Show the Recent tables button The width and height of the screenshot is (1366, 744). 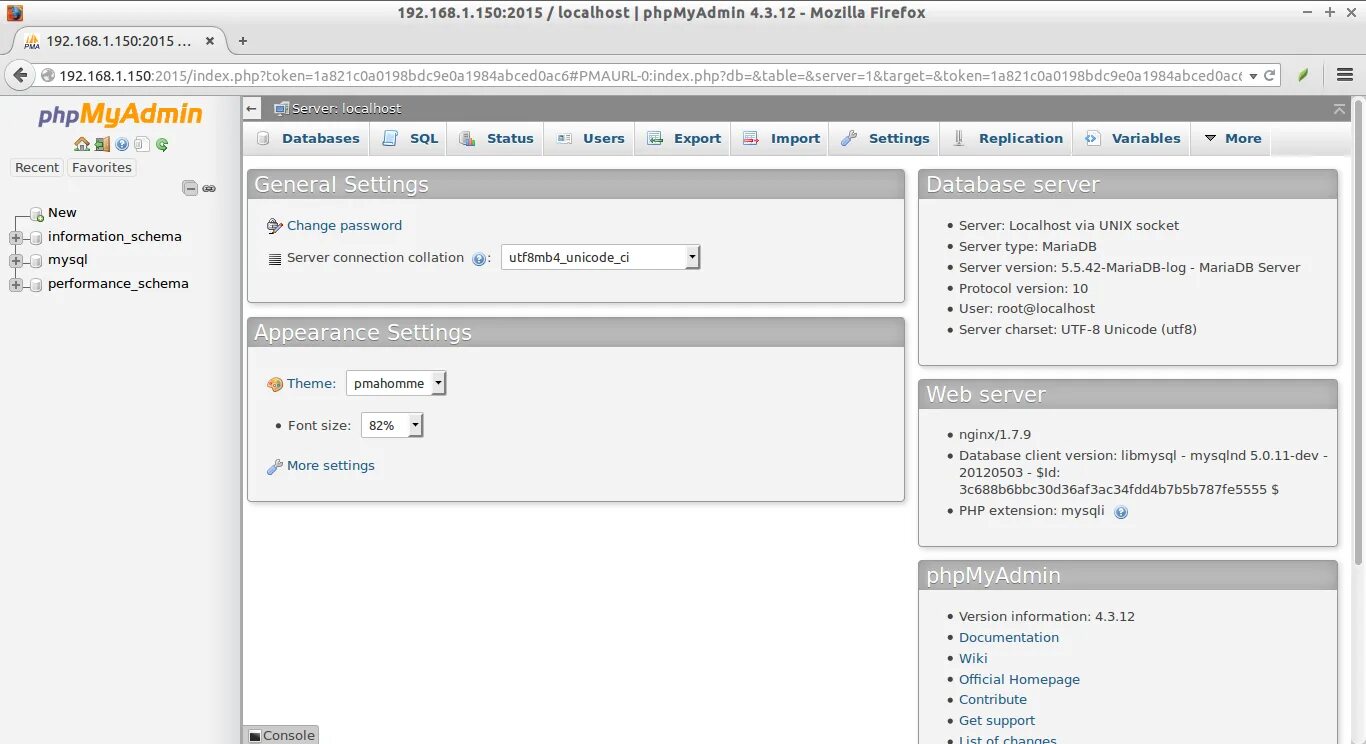click(x=37, y=168)
